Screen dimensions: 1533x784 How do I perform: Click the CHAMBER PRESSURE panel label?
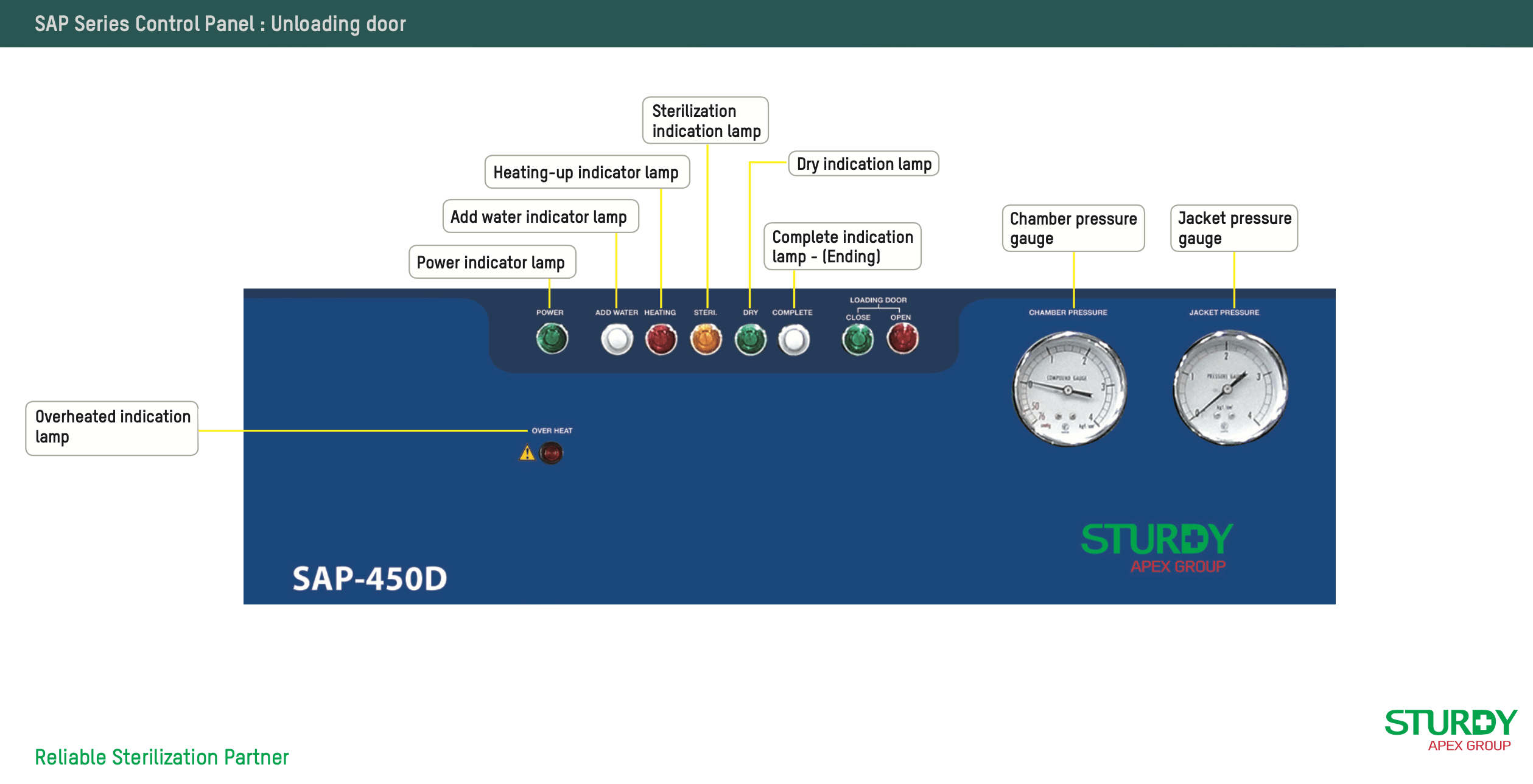point(1068,312)
